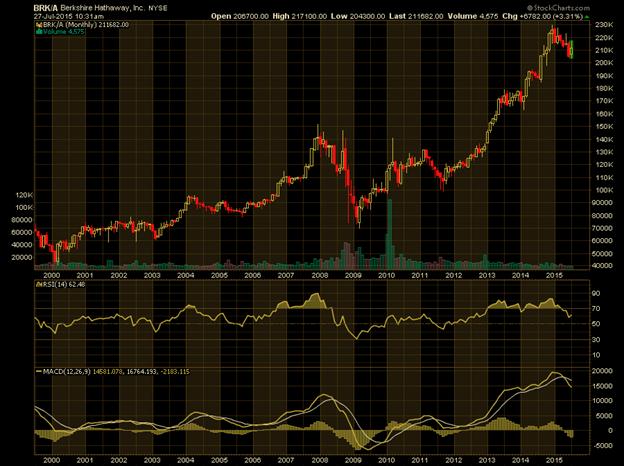Click the "BRK/A (Monthly) 211682.00" legend label
The height and width of the screenshot is (466, 624).
(86, 25)
